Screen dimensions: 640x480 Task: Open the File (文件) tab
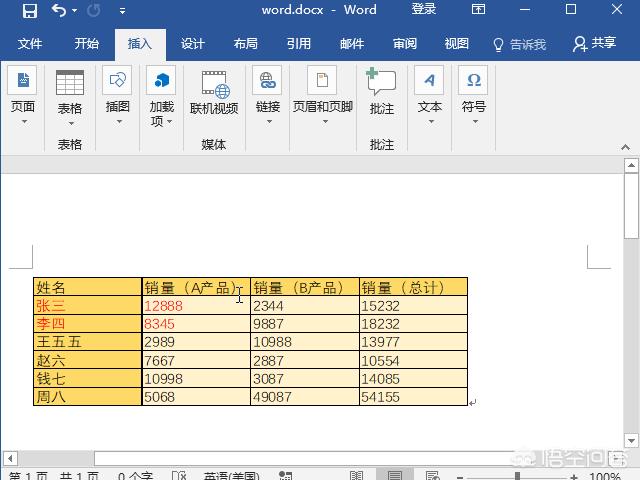(x=30, y=44)
